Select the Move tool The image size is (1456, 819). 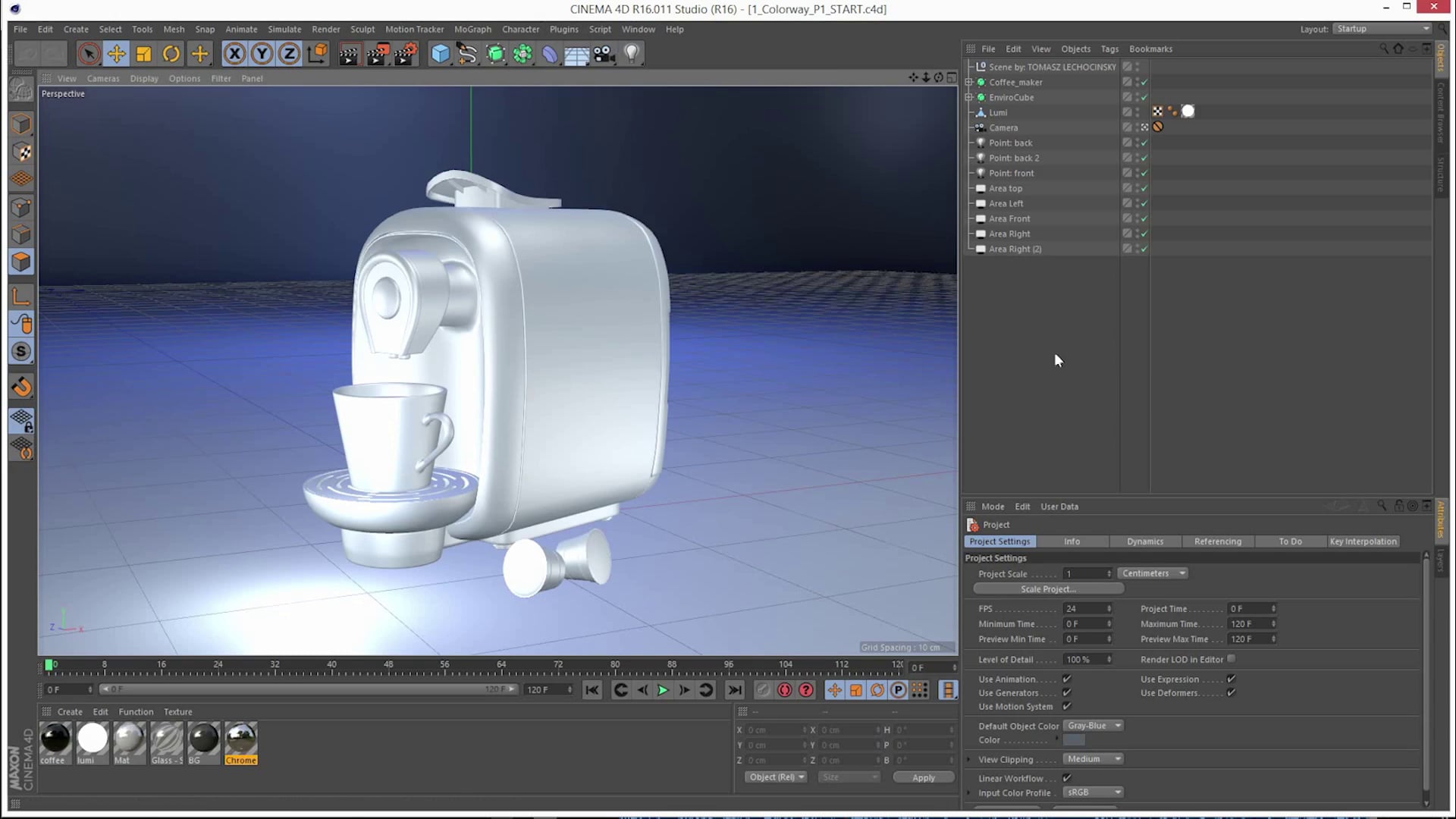pos(117,54)
